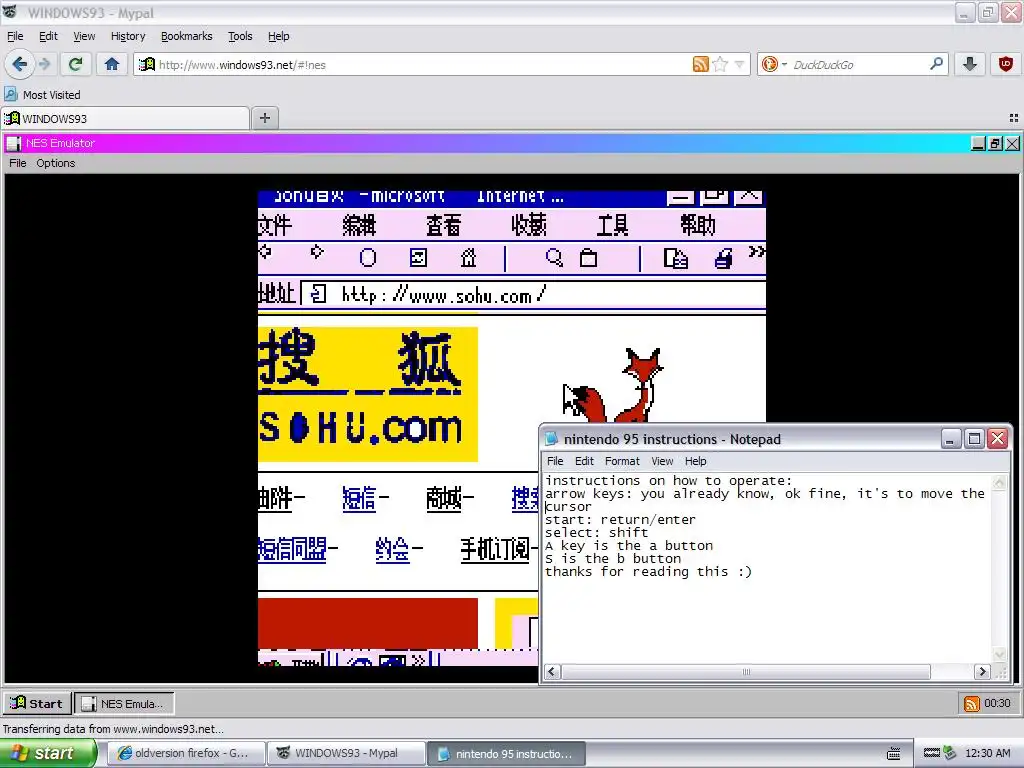Click the uBlock shield extension icon
The width and height of the screenshot is (1024, 768).
[1006, 64]
